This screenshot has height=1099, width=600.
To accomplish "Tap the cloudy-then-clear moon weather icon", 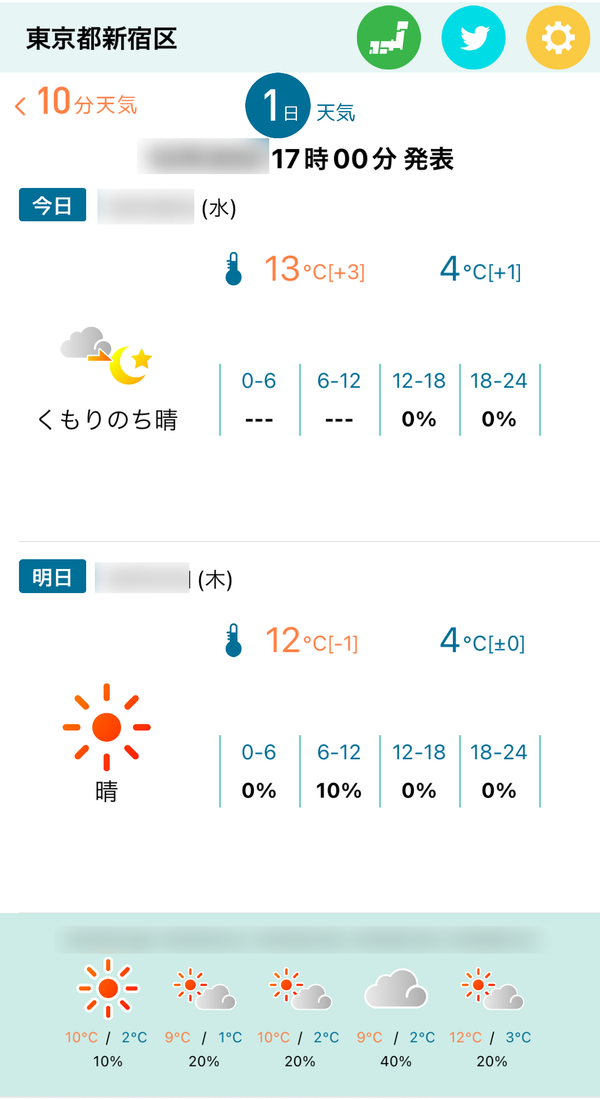I will [x=107, y=356].
